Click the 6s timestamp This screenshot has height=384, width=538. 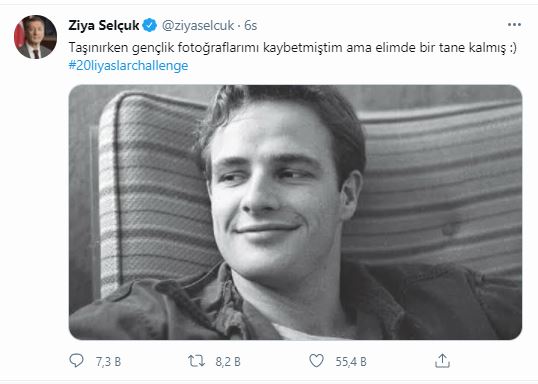pyautogui.click(x=250, y=25)
